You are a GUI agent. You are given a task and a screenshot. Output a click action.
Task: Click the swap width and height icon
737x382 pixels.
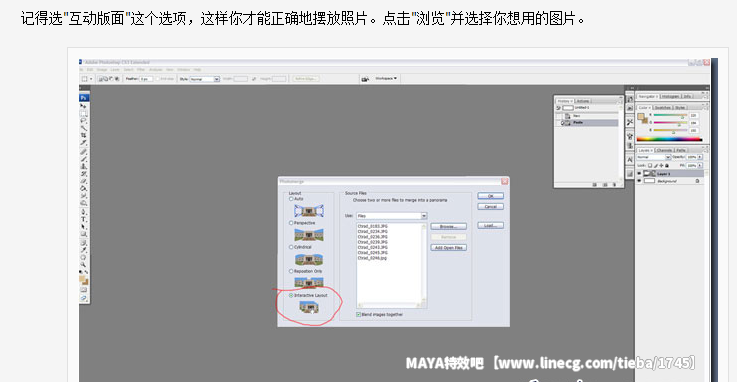[254, 78]
